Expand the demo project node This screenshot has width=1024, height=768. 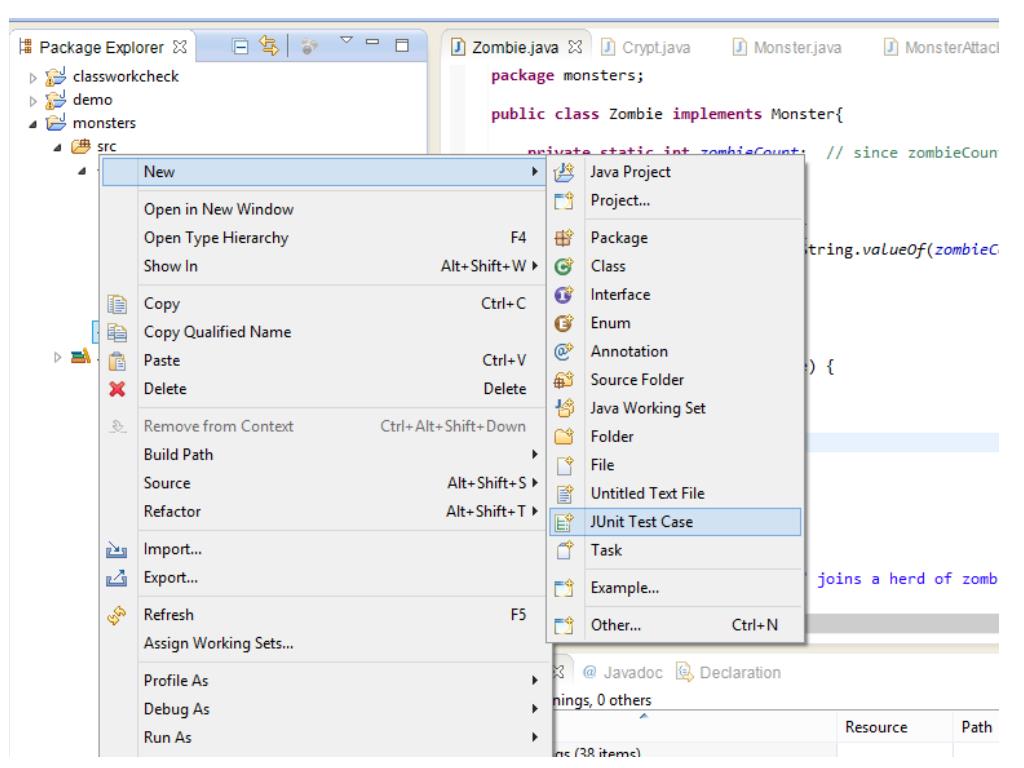point(33,101)
